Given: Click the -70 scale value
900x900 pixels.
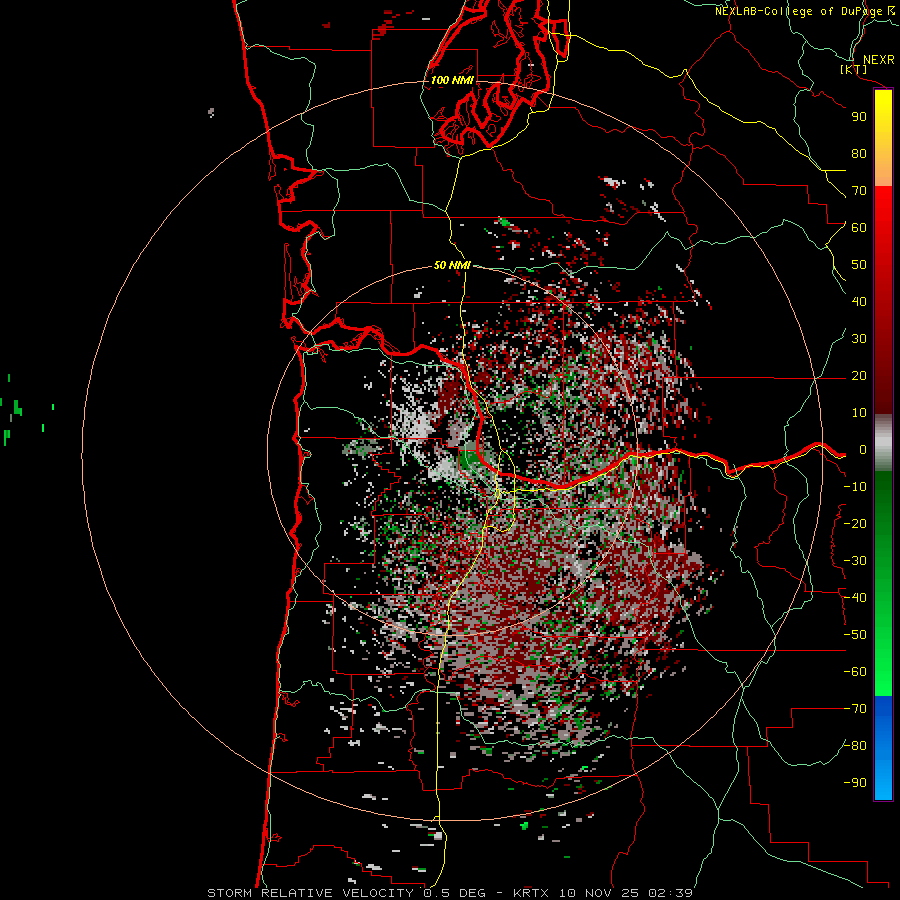Looking at the screenshot, I should (x=855, y=709).
